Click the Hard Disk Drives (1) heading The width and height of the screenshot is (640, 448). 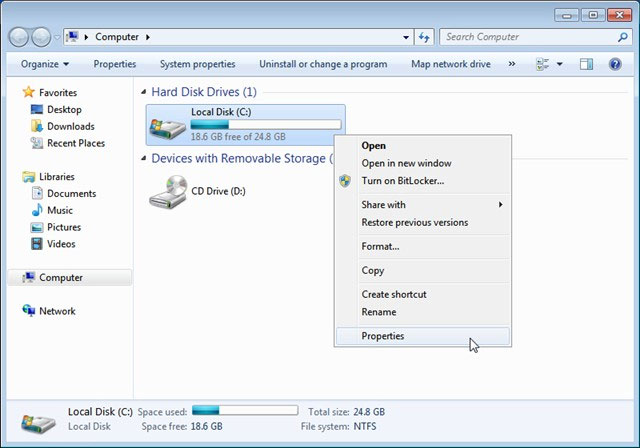click(x=204, y=92)
